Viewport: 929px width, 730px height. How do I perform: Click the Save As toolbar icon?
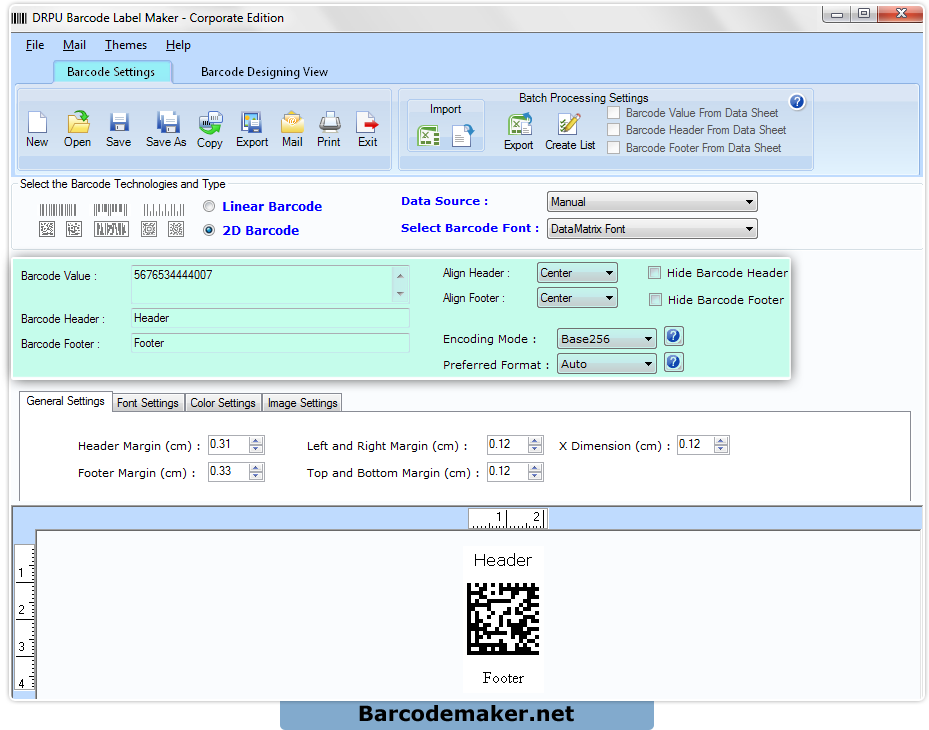[166, 123]
